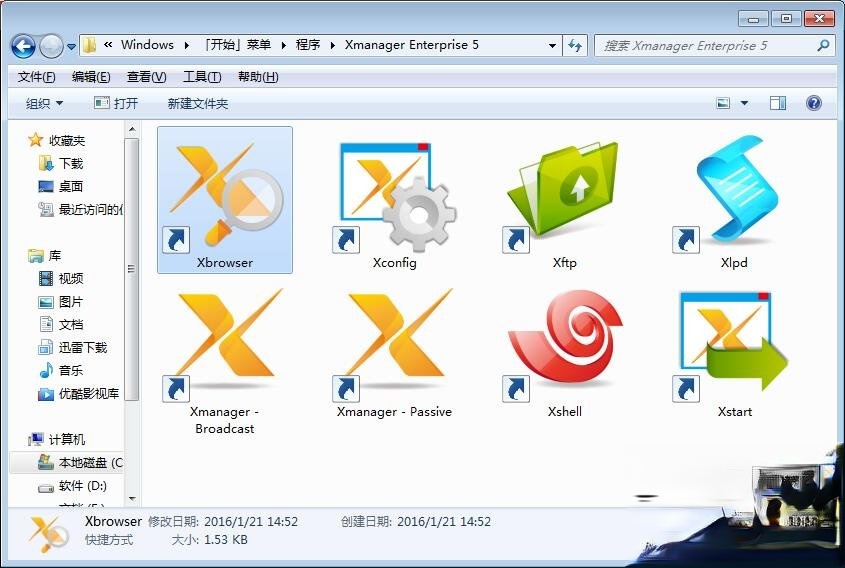This screenshot has height=568, width=845.
Task: Click the navigation pane scrollbar thumb
Action: [x=132, y=269]
